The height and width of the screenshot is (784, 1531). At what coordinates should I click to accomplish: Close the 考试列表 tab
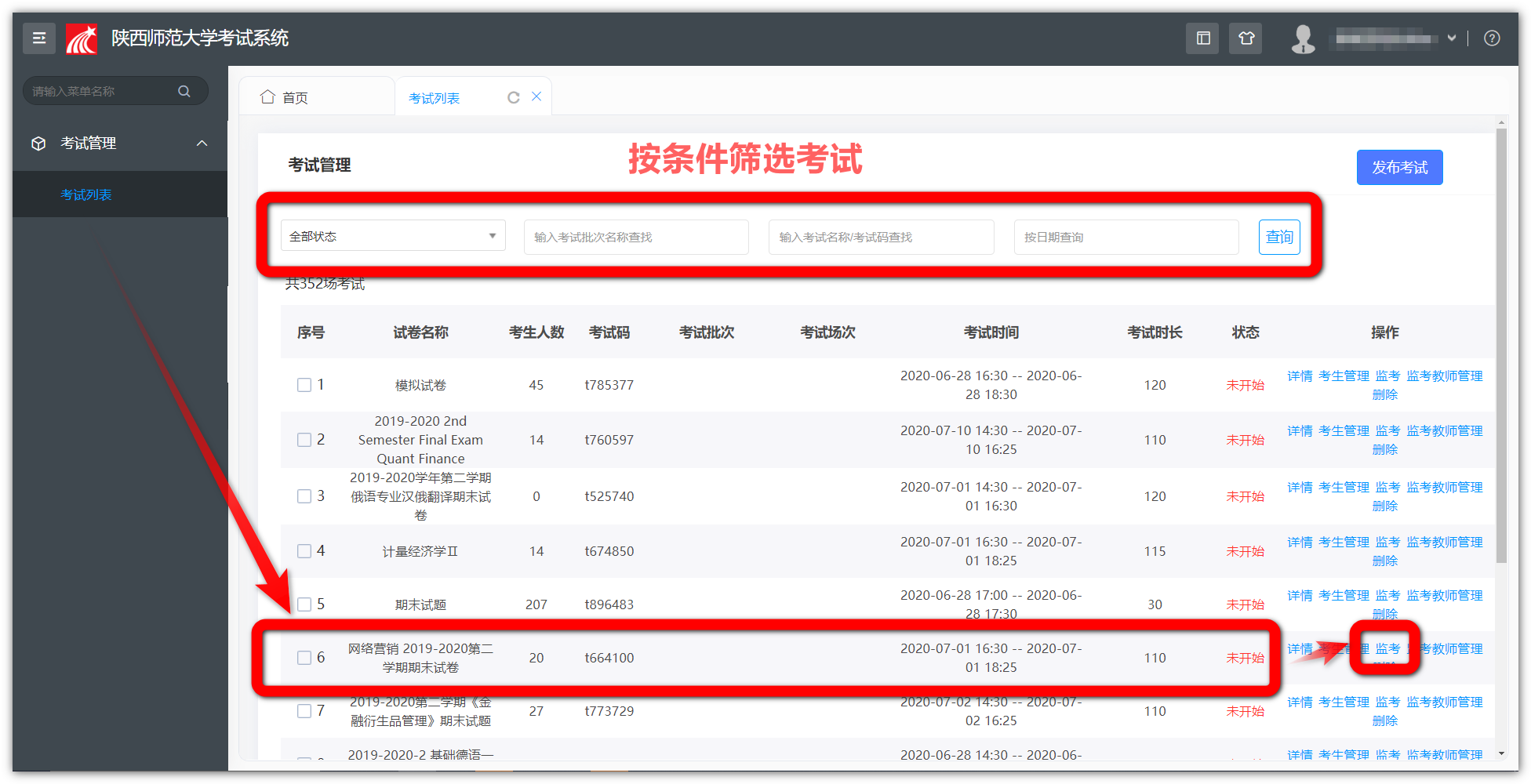pos(536,96)
